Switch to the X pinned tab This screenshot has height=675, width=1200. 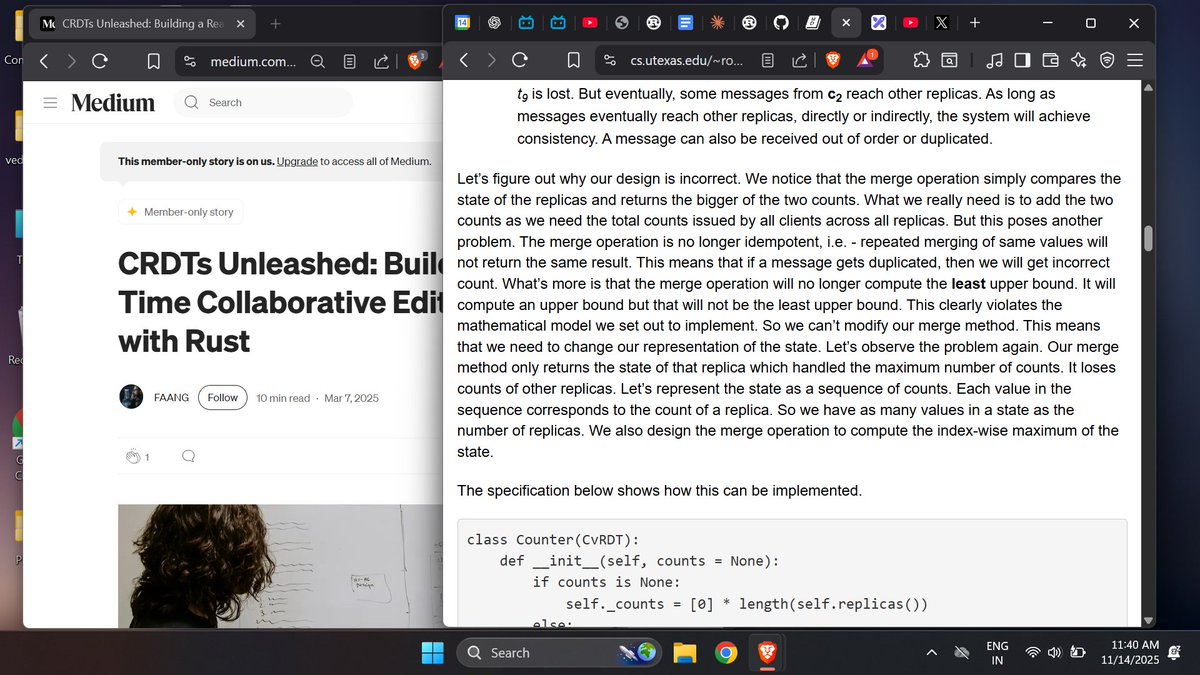(x=941, y=22)
